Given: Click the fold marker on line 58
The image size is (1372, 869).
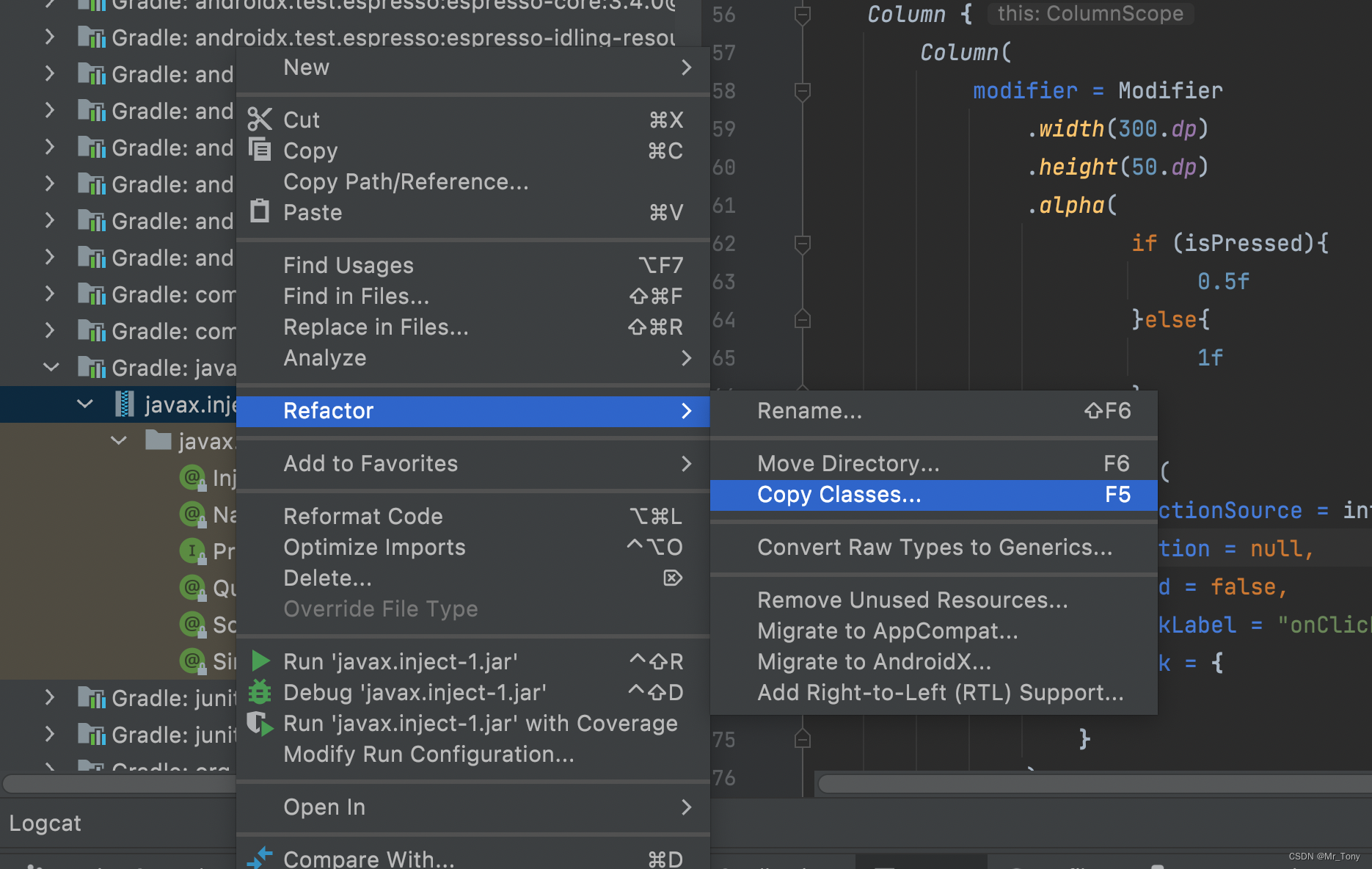Looking at the screenshot, I should (803, 91).
